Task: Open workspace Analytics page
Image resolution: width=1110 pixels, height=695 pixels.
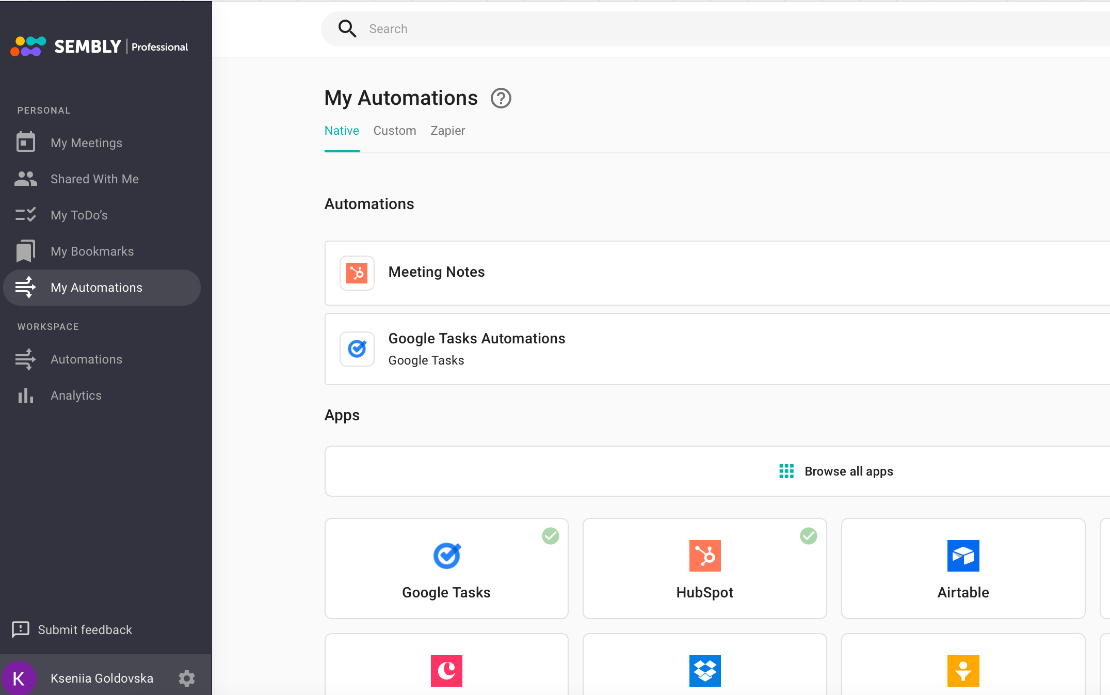Action: 76,395
